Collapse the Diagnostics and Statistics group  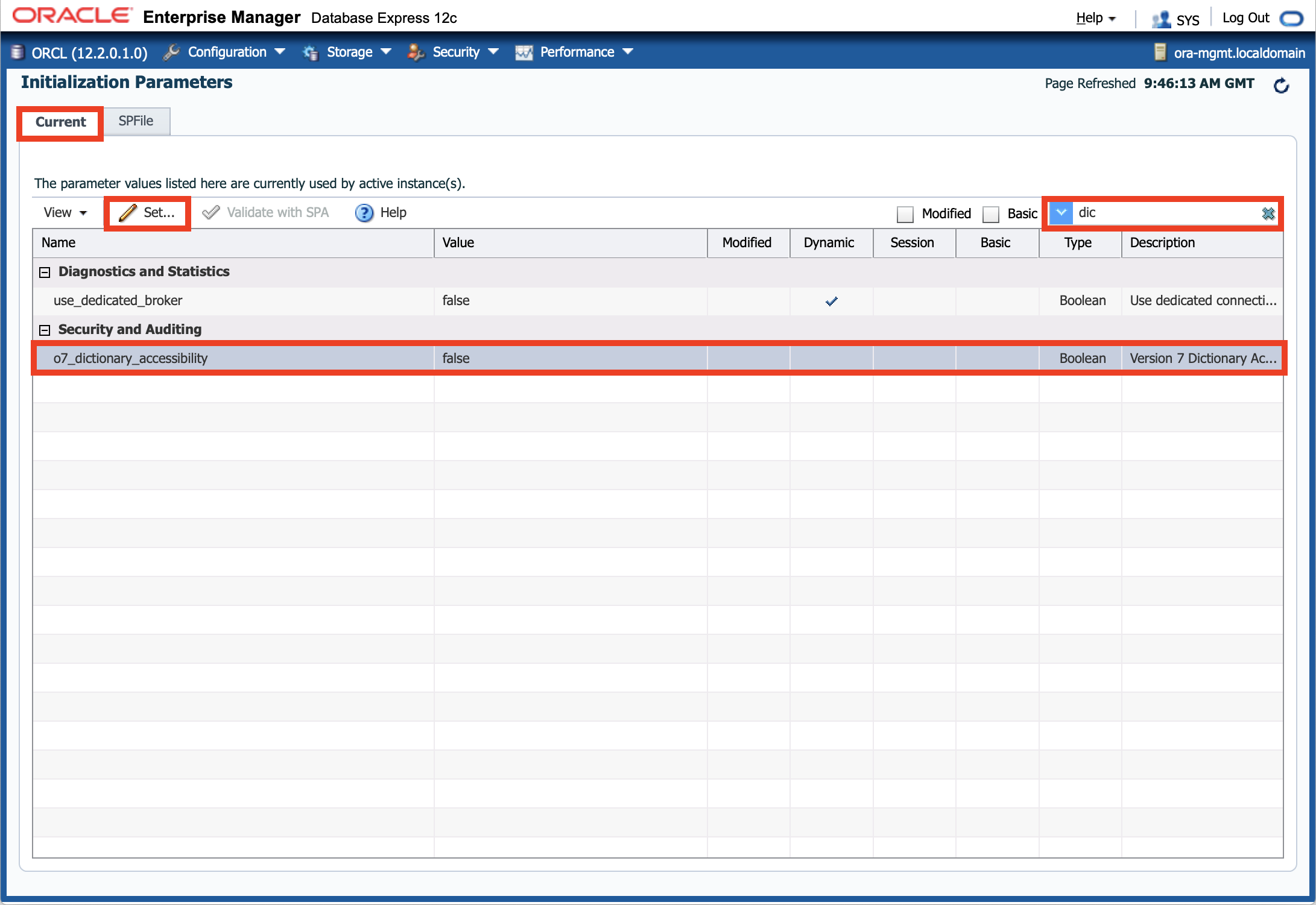(x=45, y=273)
